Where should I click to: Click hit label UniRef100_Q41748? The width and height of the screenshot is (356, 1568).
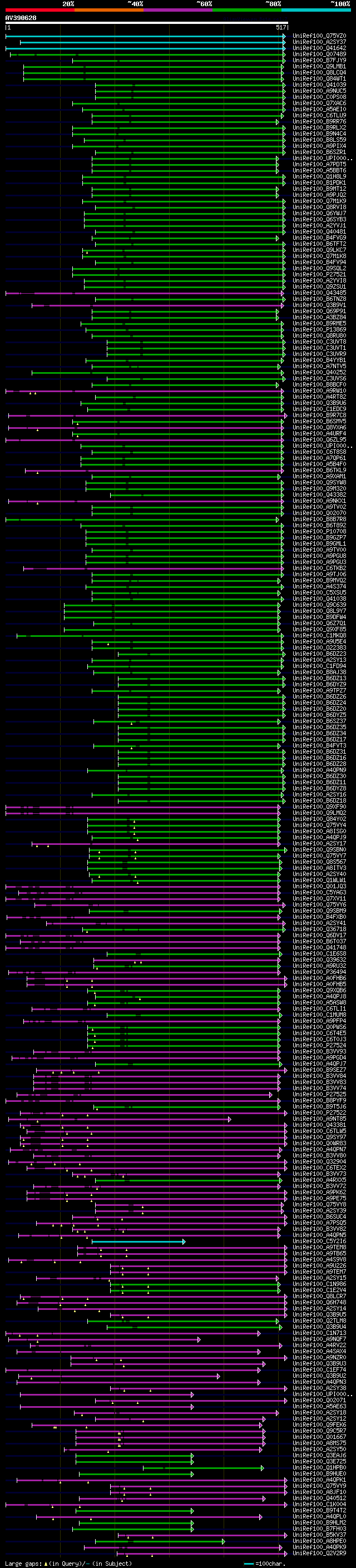(319, 947)
